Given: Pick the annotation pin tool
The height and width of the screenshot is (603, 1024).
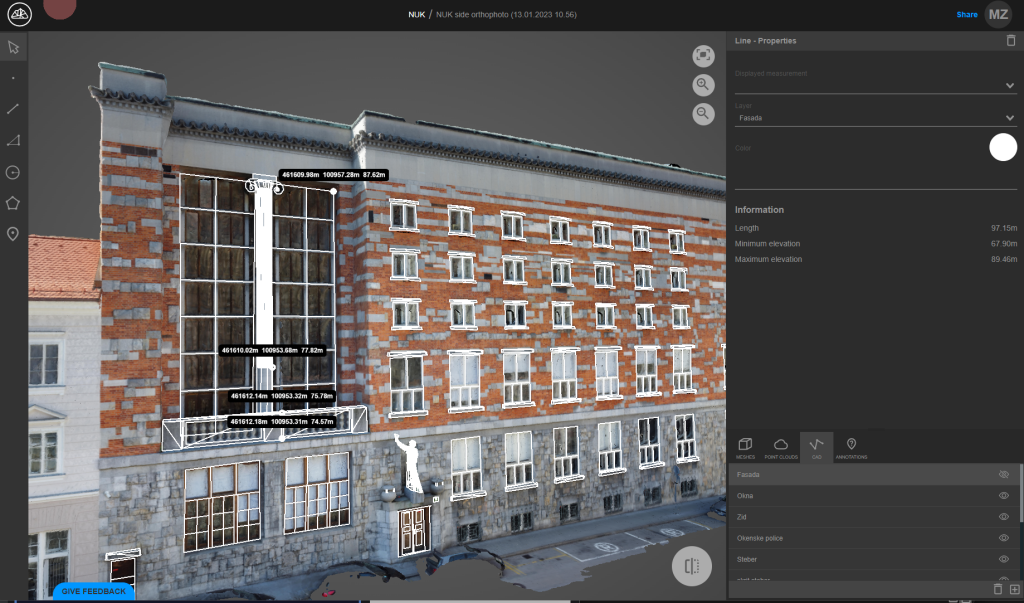Looking at the screenshot, I should 14,234.
